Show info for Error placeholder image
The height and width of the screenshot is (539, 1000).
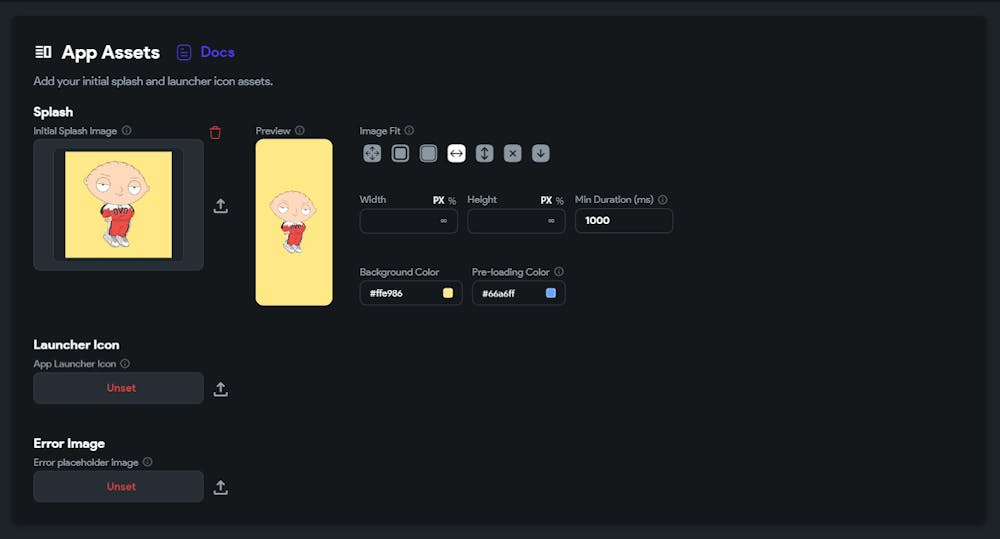[147, 462]
